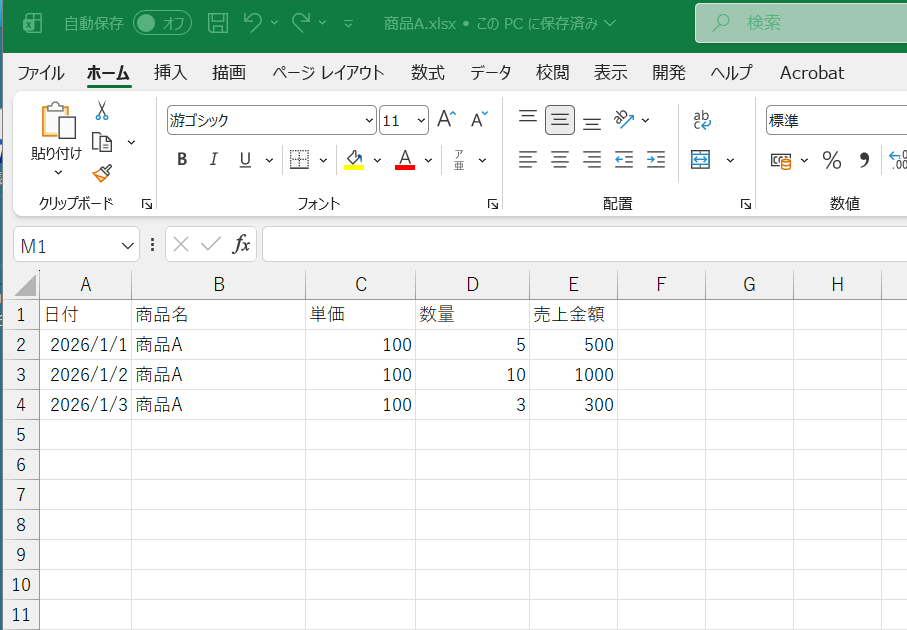Screen dimensions: 907x630
Task: Apply the yellow fill color swatch
Action: pyautogui.click(x=353, y=159)
